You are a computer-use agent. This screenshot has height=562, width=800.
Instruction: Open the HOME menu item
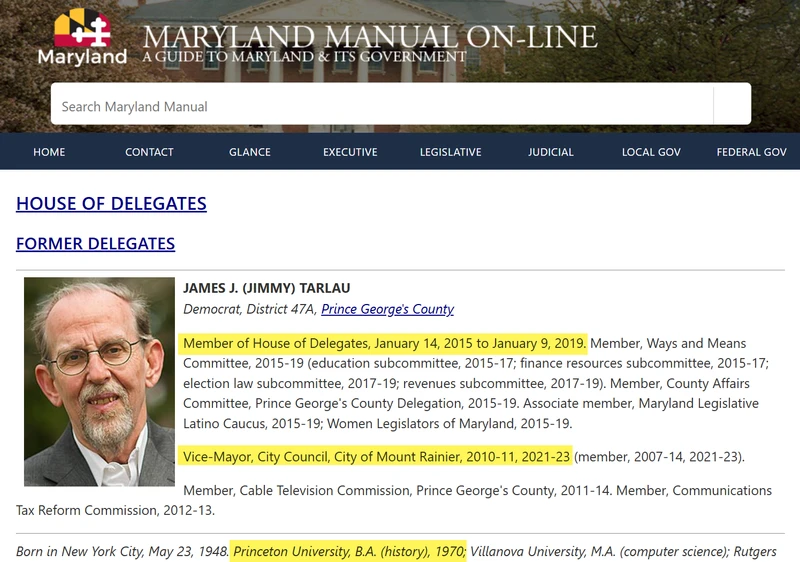point(49,152)
